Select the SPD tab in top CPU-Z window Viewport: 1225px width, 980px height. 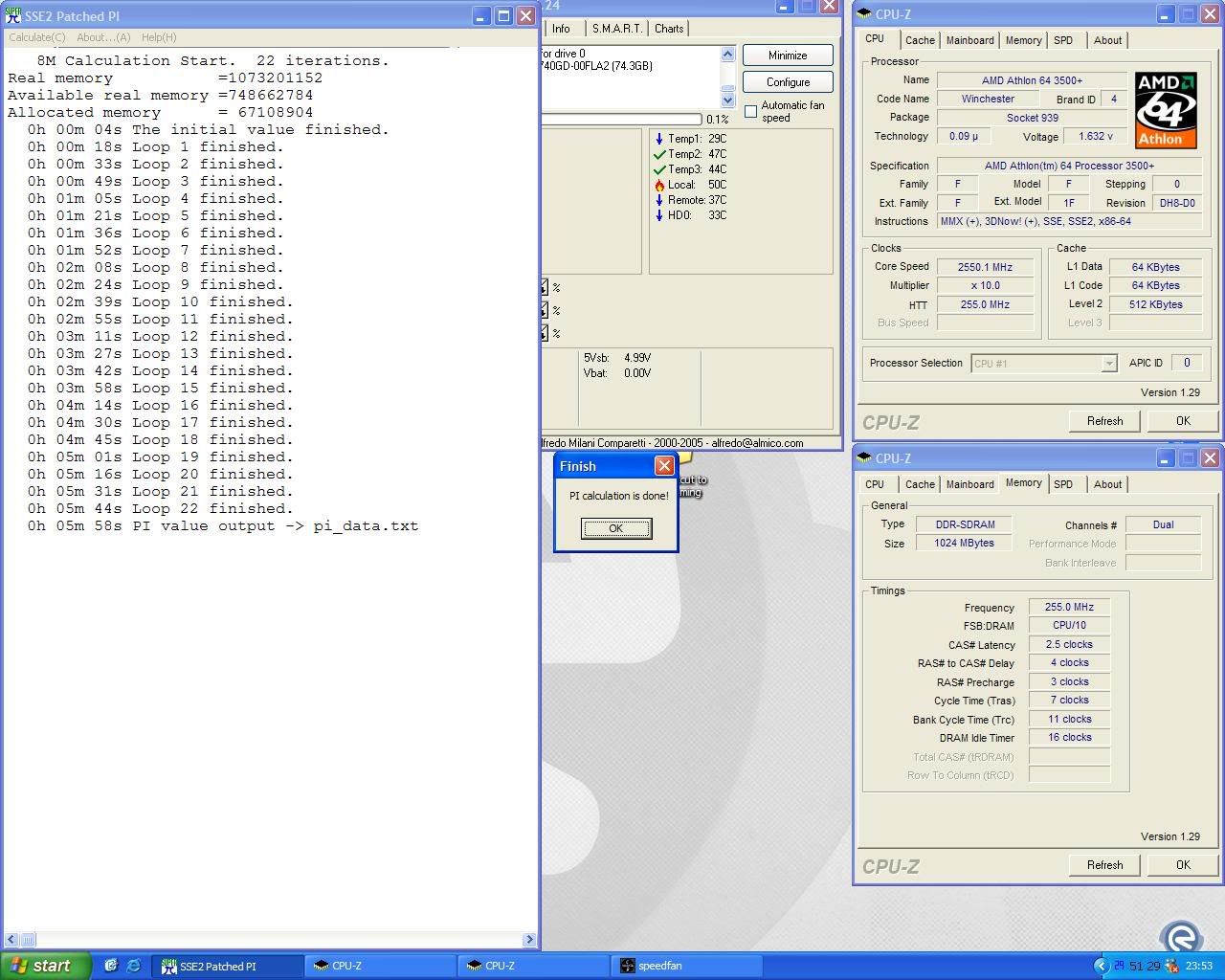point(1063,40)
